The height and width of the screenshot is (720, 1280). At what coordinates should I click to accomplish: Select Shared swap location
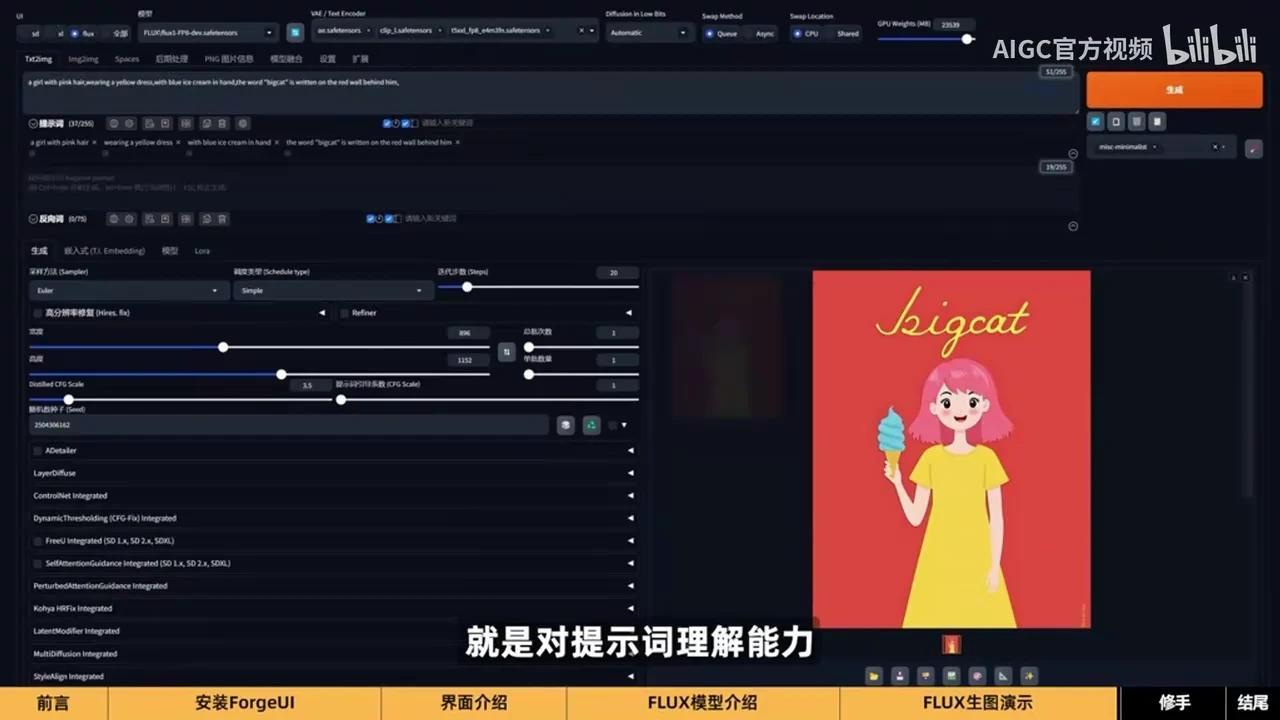point(842,33)
